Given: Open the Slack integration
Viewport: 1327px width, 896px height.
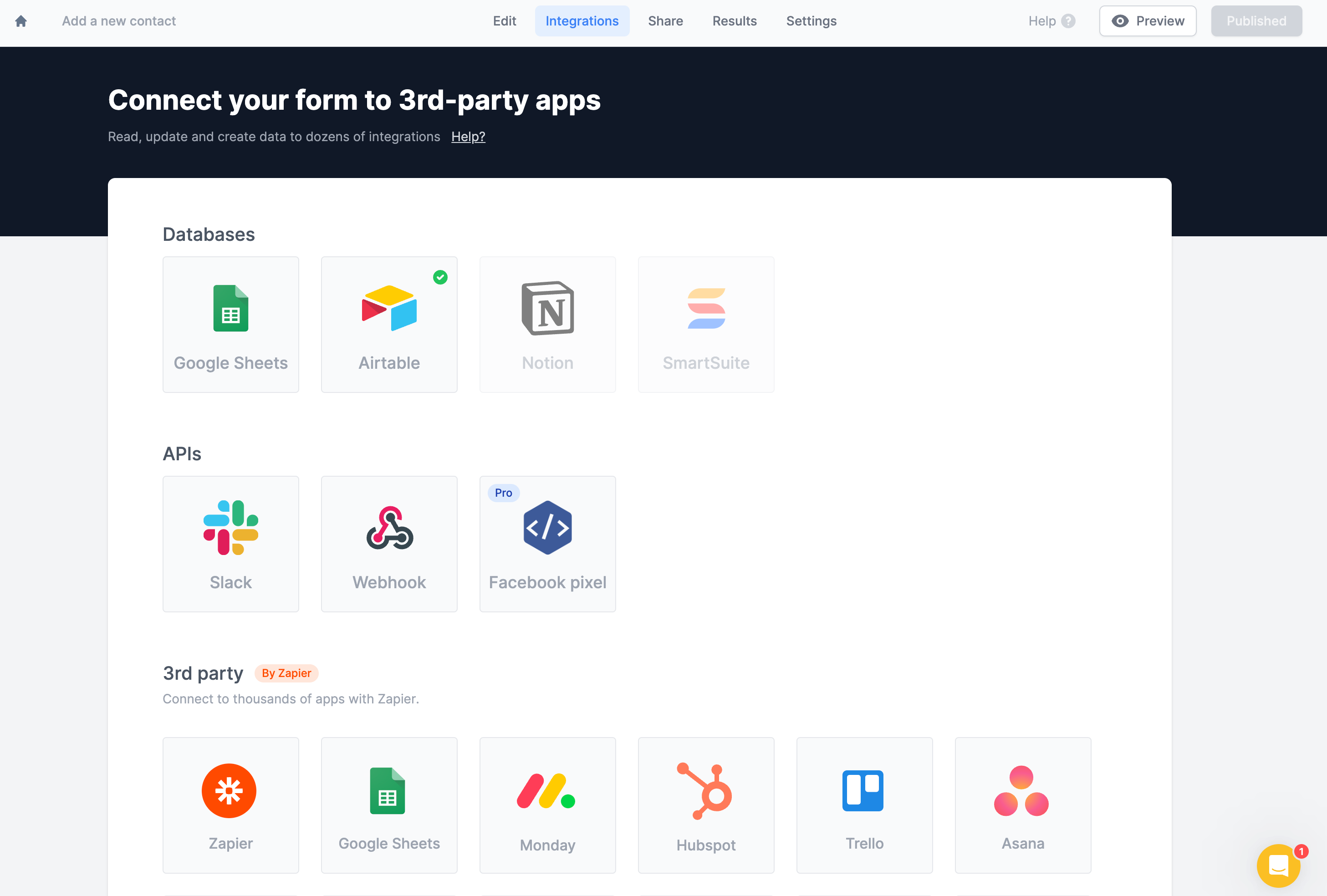Looking at the screenshot, I should [x=231, y=544].
